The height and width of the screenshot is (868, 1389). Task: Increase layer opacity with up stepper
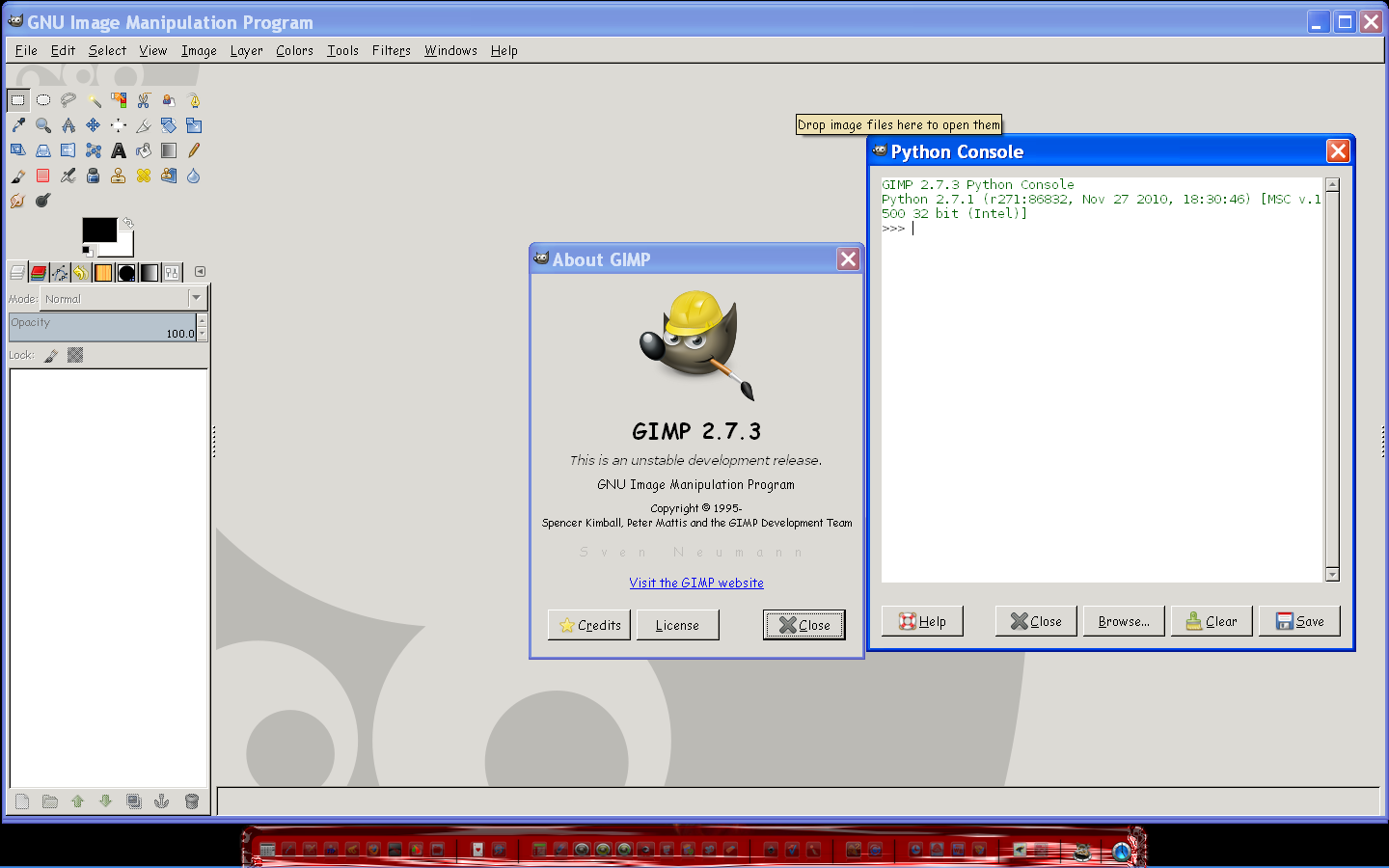pyautogui.click(x=203, y=320)
